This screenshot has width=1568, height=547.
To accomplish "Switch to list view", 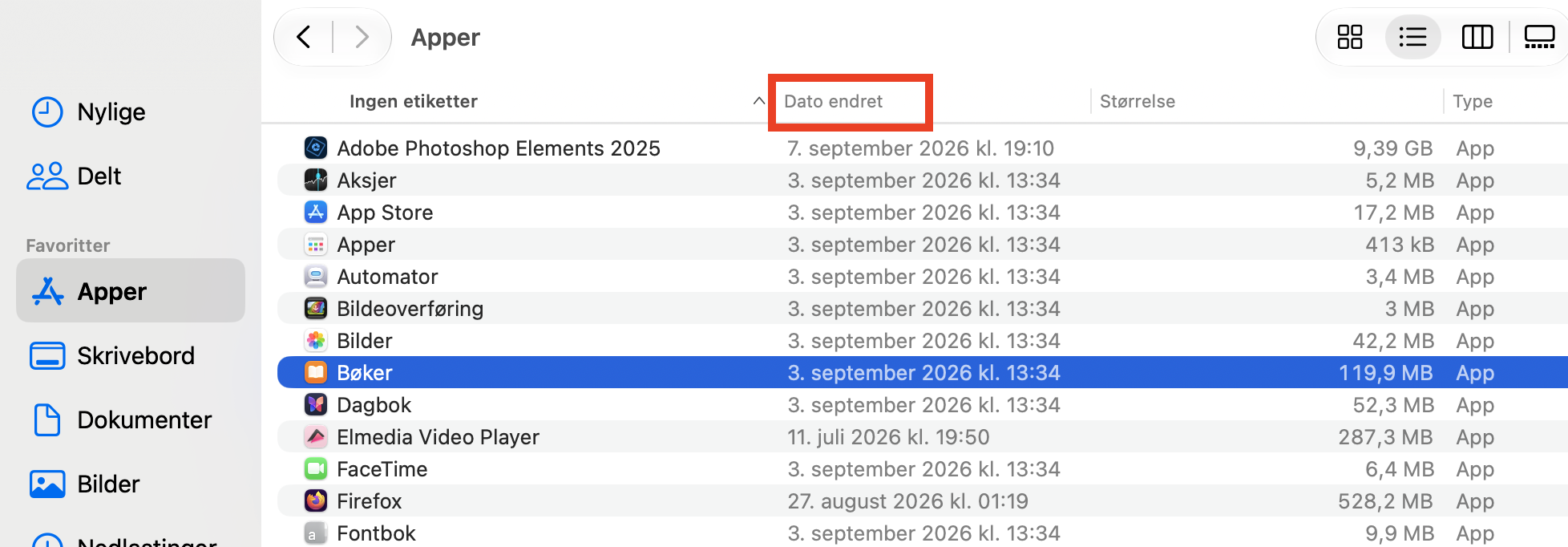I will [1412, 37].
